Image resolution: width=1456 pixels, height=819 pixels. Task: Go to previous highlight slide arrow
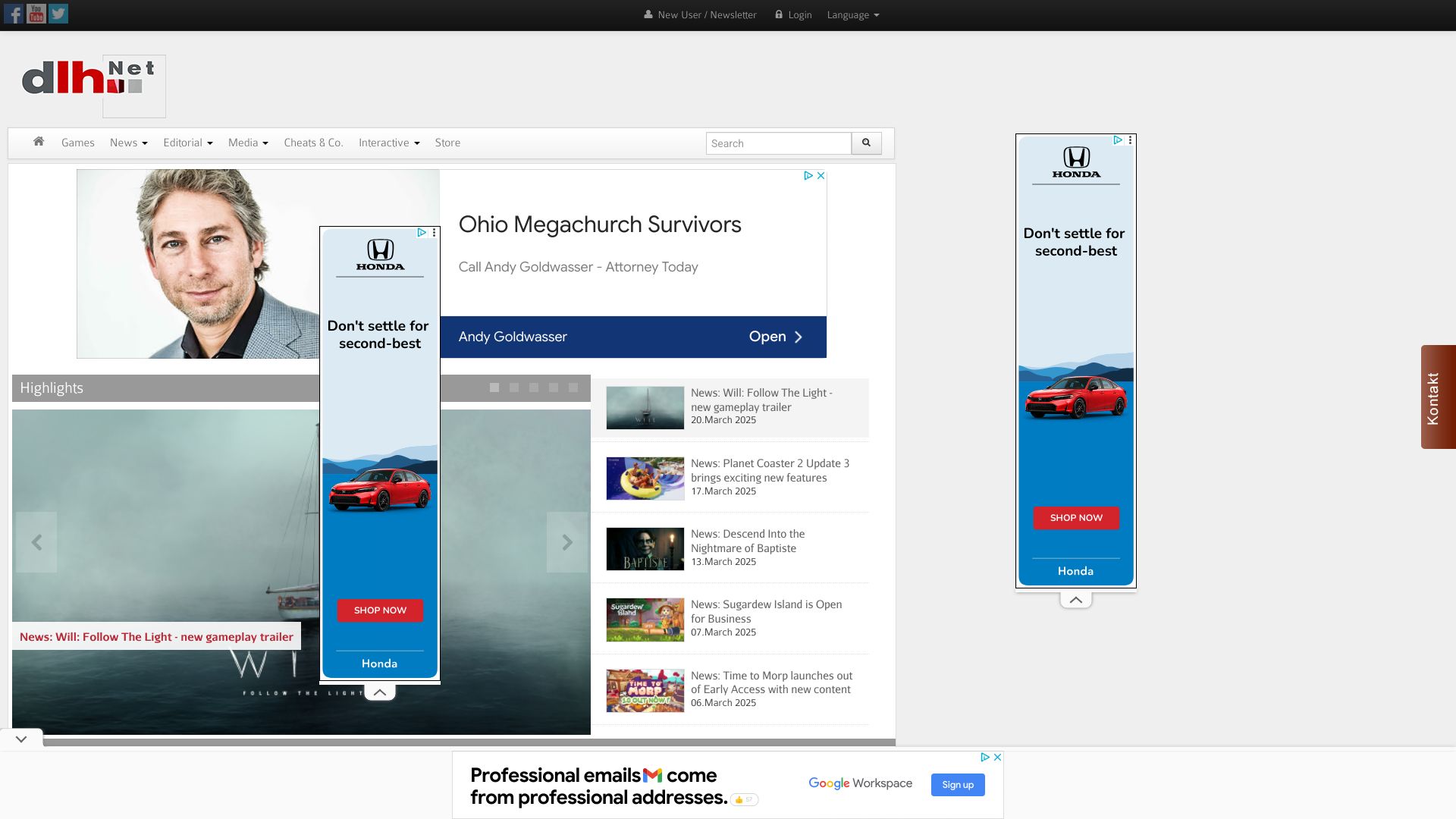36,542
